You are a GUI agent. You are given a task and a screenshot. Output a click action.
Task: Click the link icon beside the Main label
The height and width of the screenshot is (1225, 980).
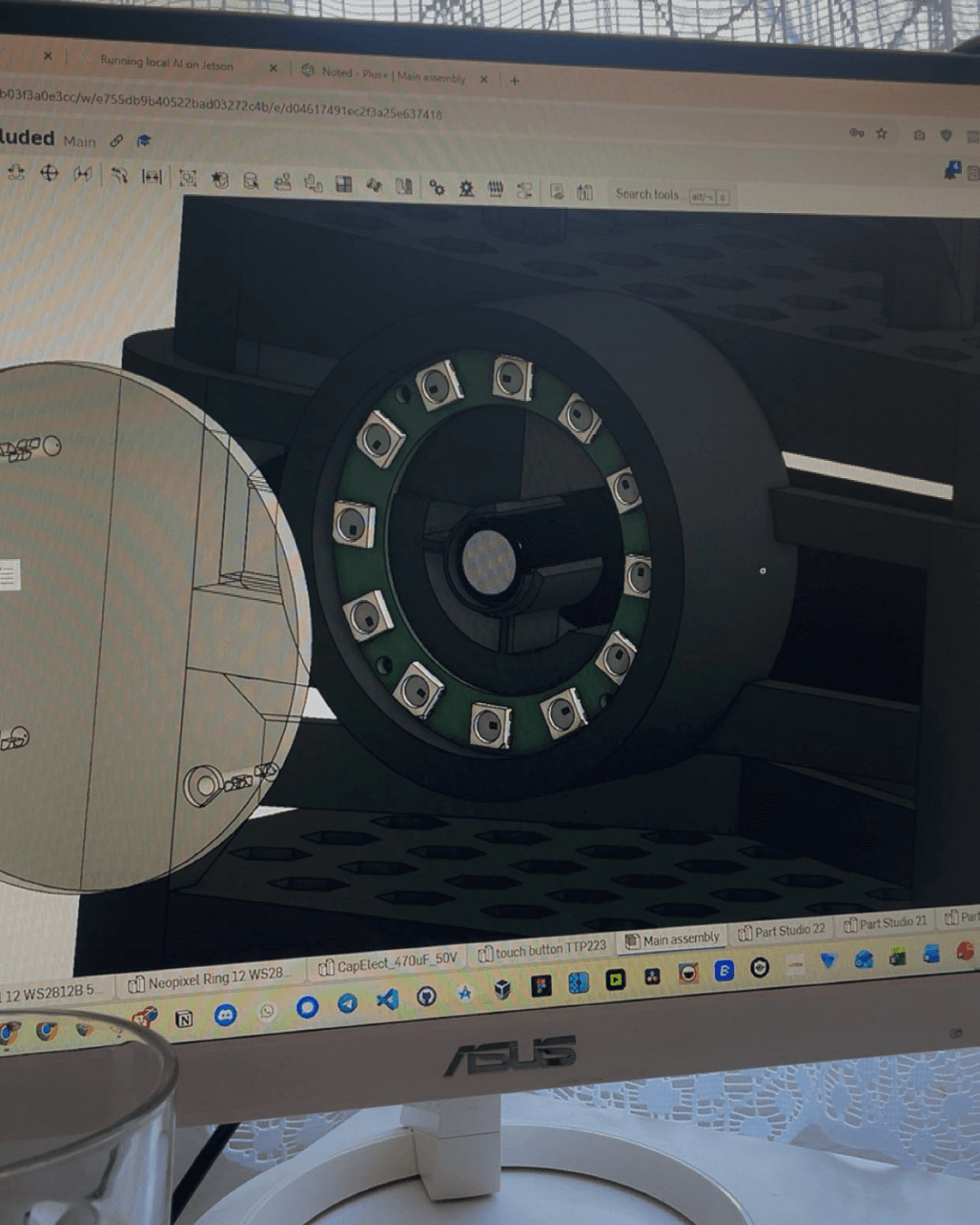[116, 141]
